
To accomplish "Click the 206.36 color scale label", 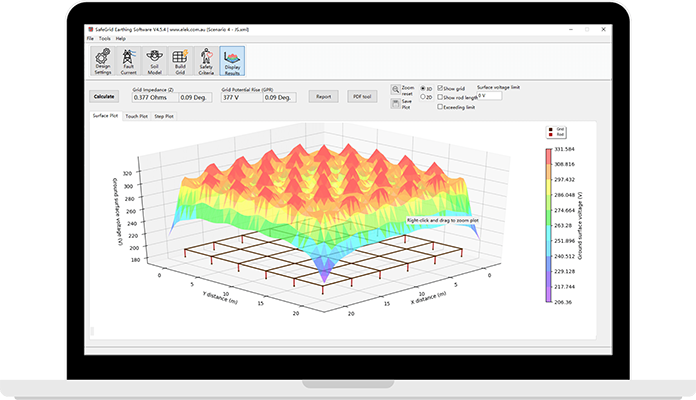I will pyautogui.click(x=563, y=302).
